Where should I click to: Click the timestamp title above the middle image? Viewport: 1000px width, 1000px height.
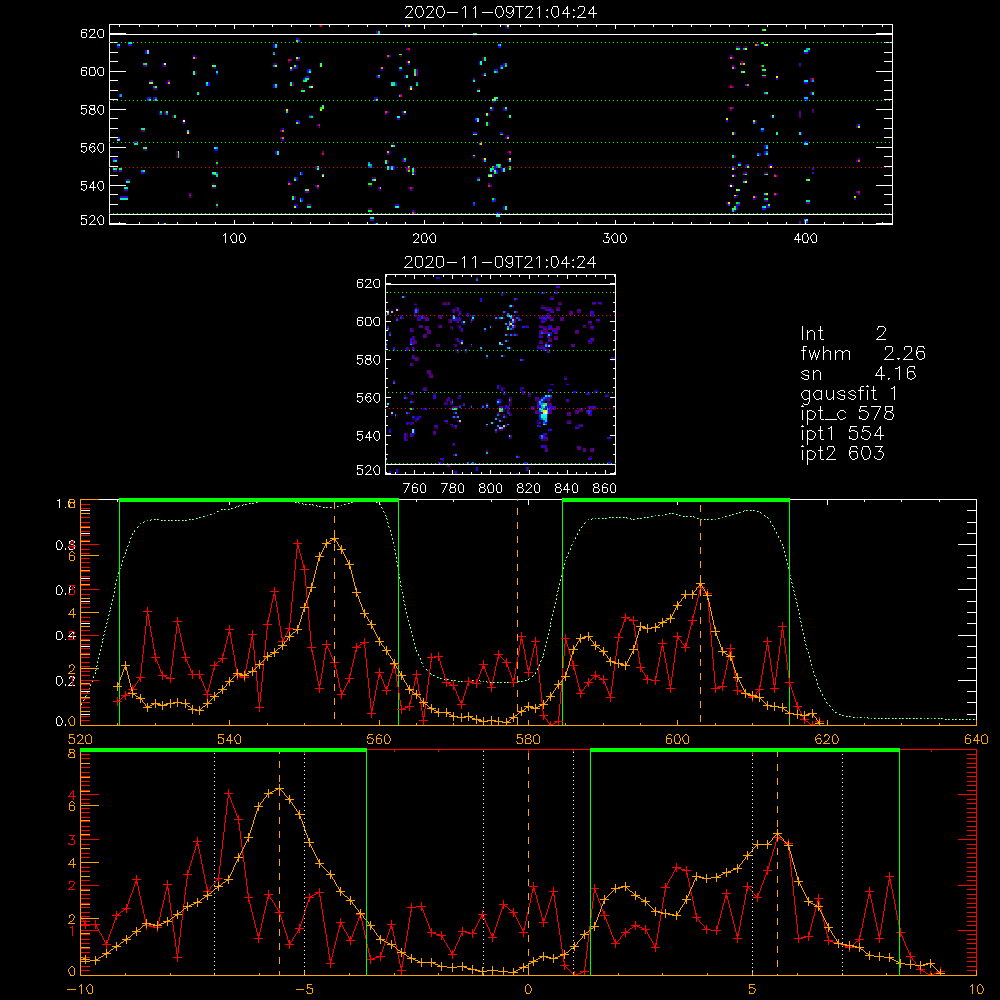pyautogui.click(x=501, y=262)
